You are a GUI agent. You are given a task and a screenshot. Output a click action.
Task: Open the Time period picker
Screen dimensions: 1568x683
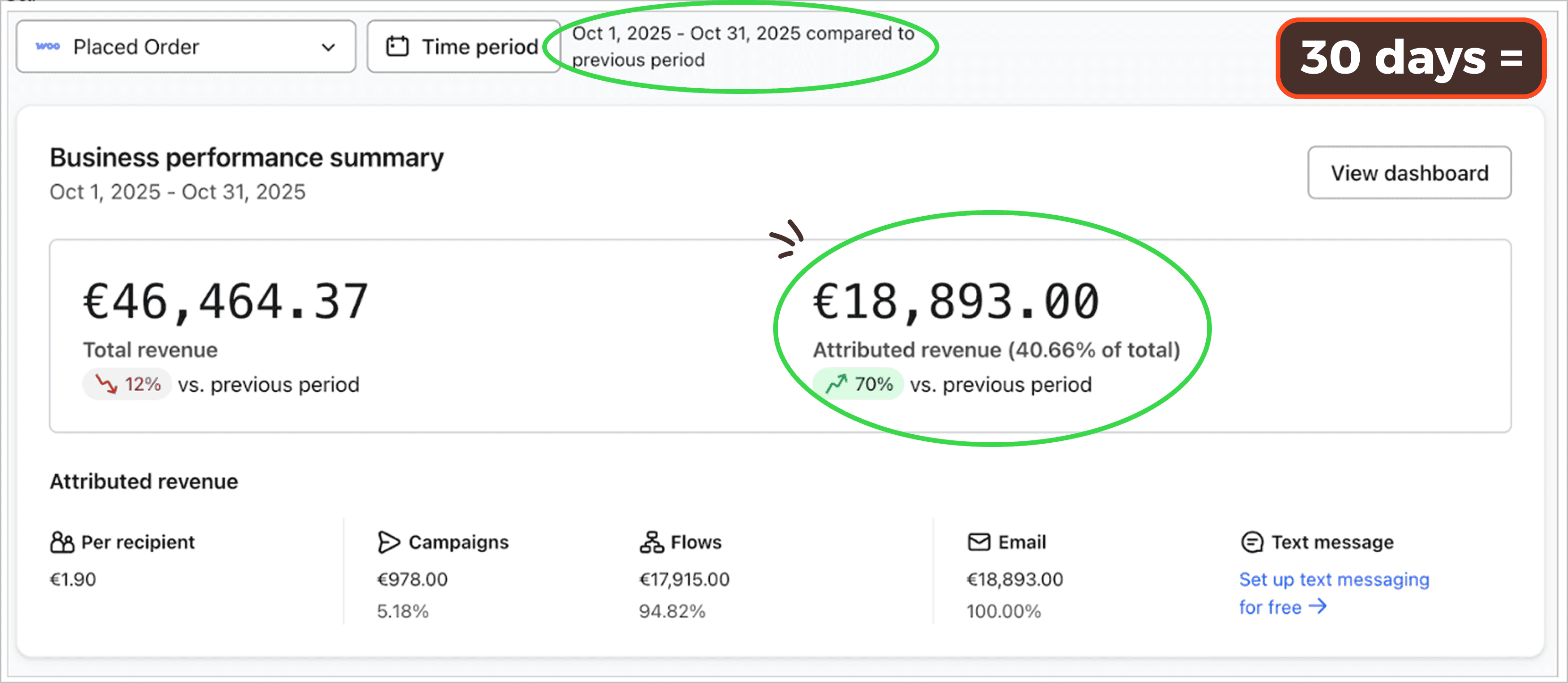pos(464,47)
